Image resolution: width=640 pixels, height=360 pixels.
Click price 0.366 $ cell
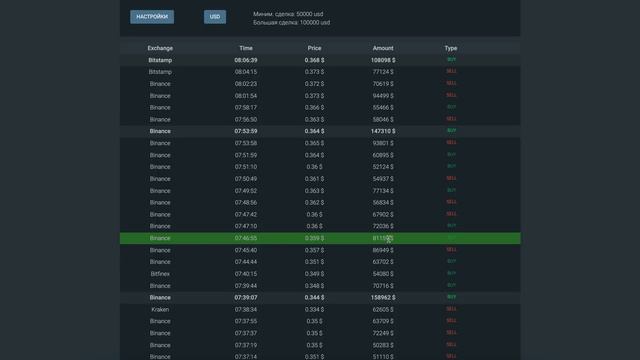[314, 108]
